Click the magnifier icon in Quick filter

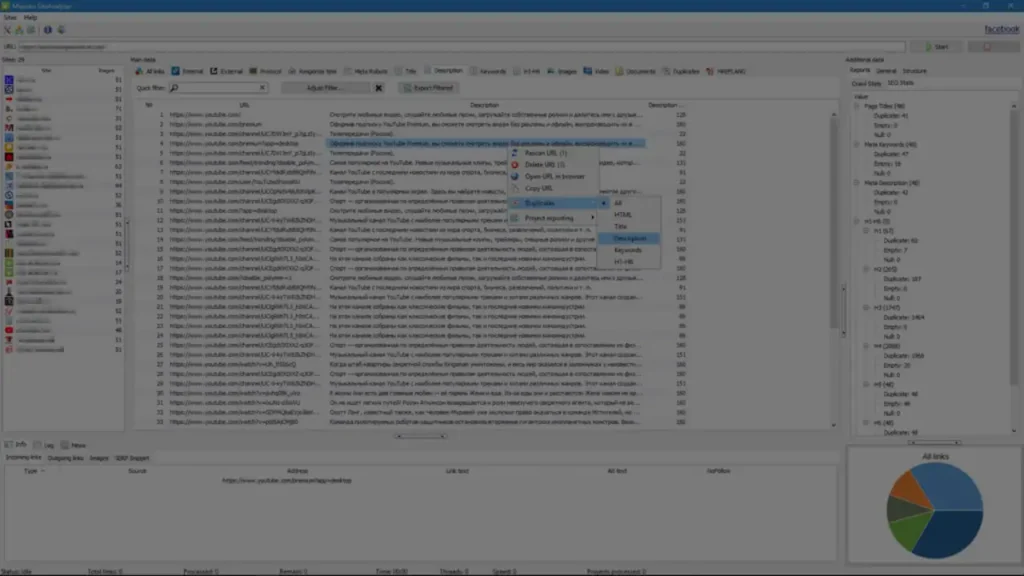point(174,88)
